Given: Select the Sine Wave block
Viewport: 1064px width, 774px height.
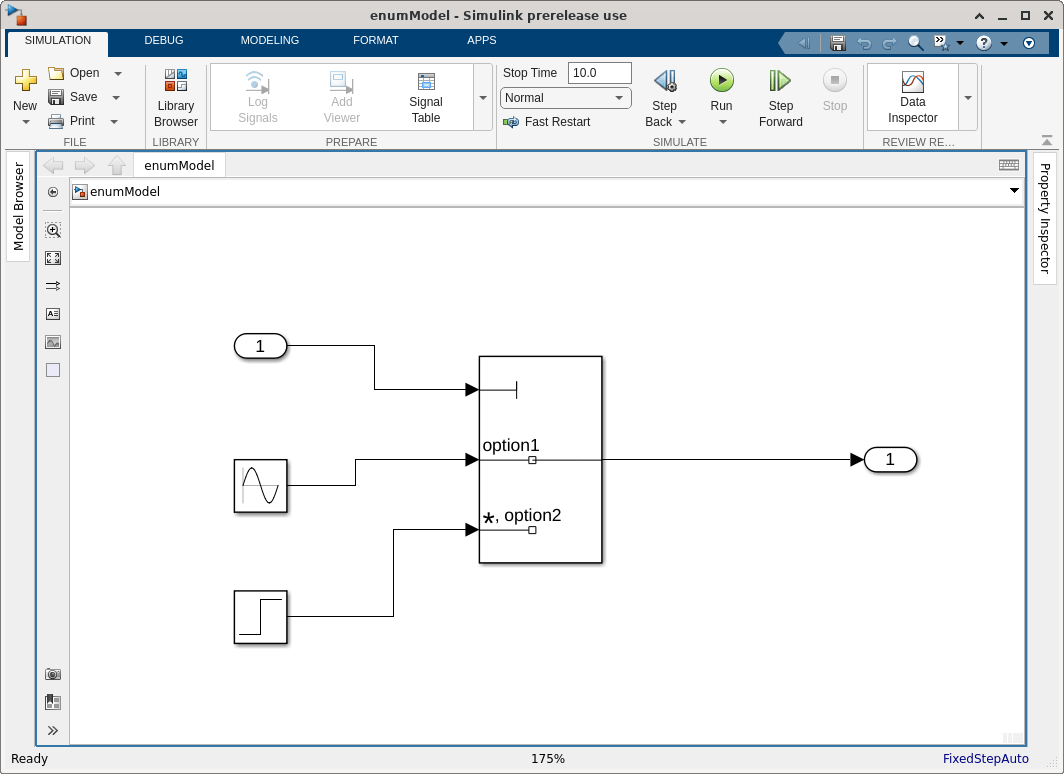Looking at the screenshot, I should [261, 486].
